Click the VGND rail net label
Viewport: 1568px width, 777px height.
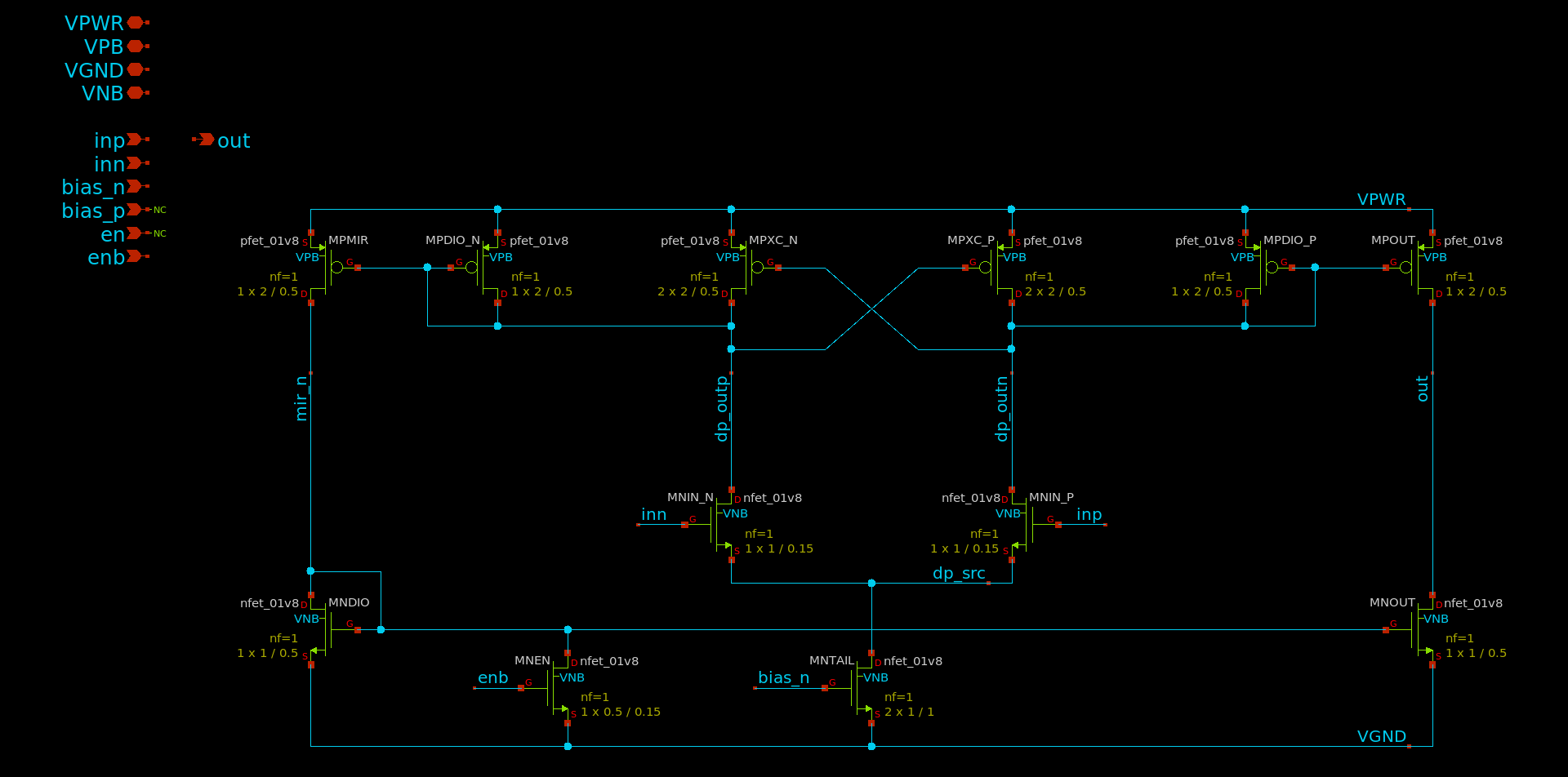click(x=1382, y=736)
